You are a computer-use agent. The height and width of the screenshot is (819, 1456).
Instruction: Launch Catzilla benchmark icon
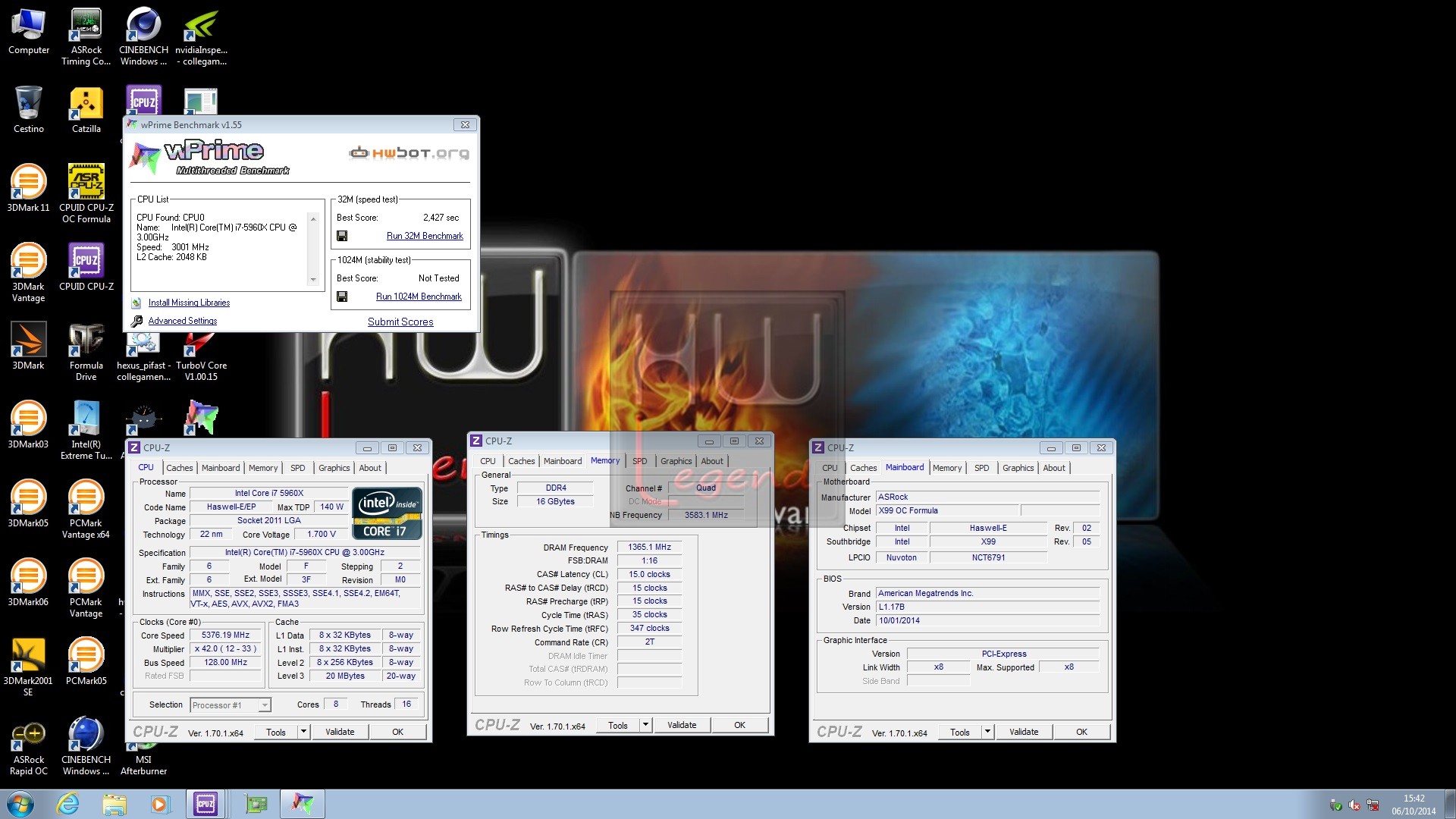86,110
